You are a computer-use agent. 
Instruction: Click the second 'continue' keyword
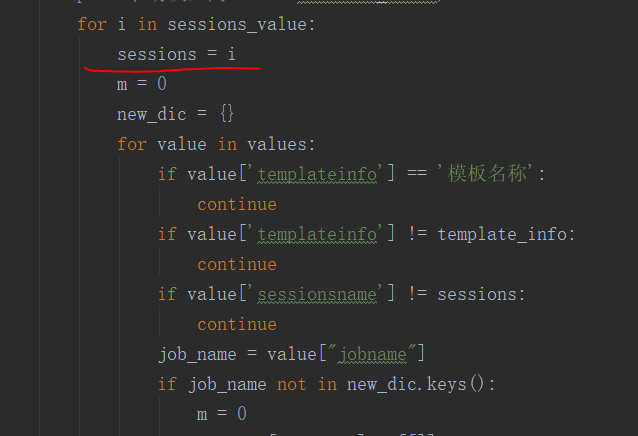[237, 264]
